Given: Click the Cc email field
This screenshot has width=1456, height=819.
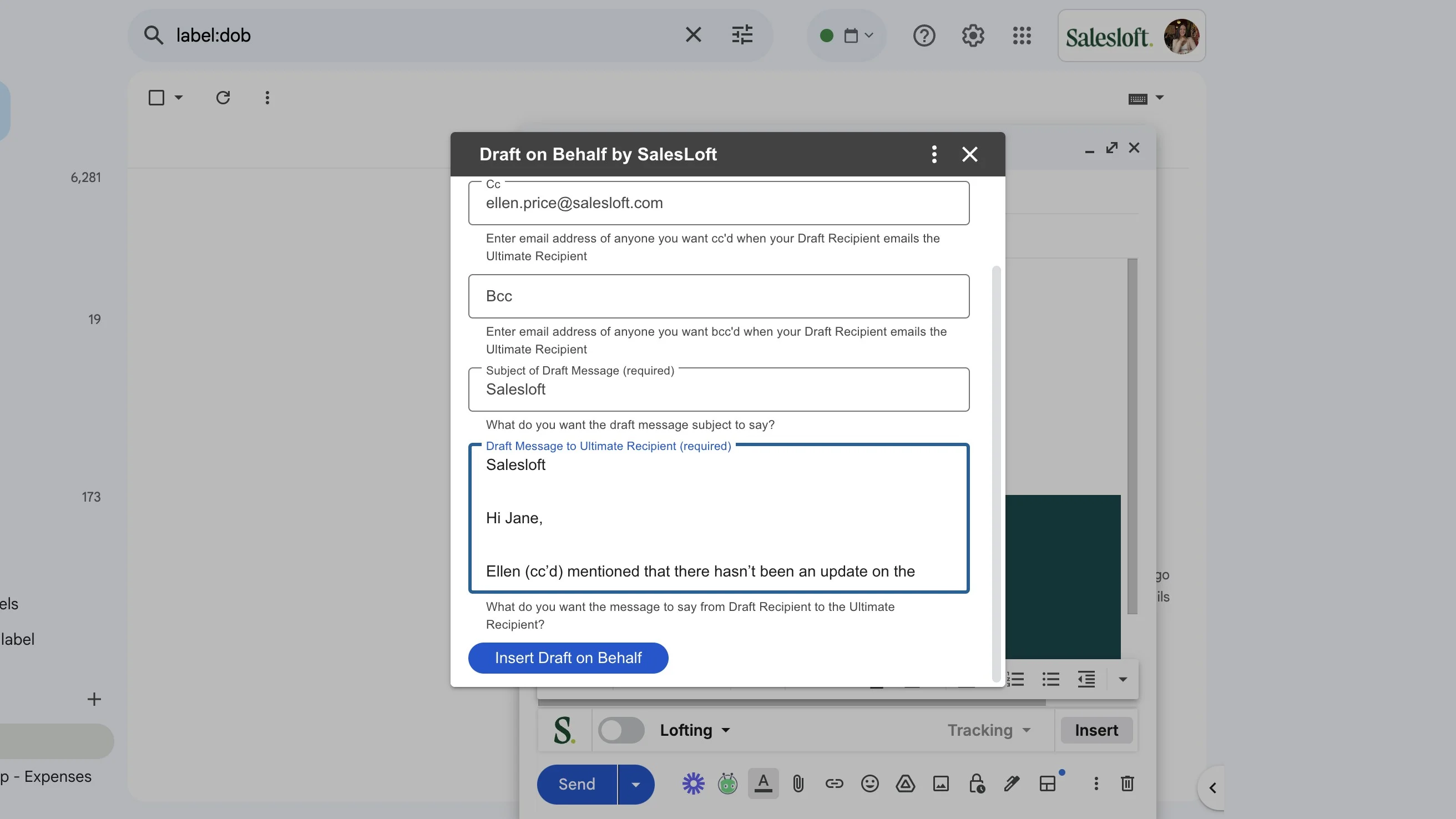Looking at the screenshot, I should click(719, 203).
